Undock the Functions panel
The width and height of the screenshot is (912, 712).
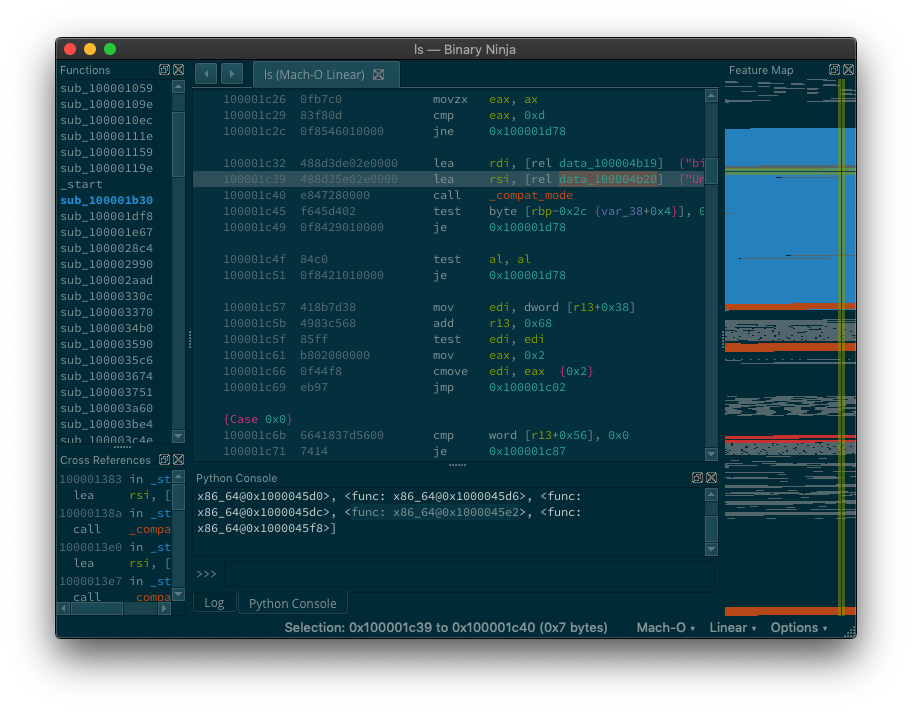click(165, 70)
